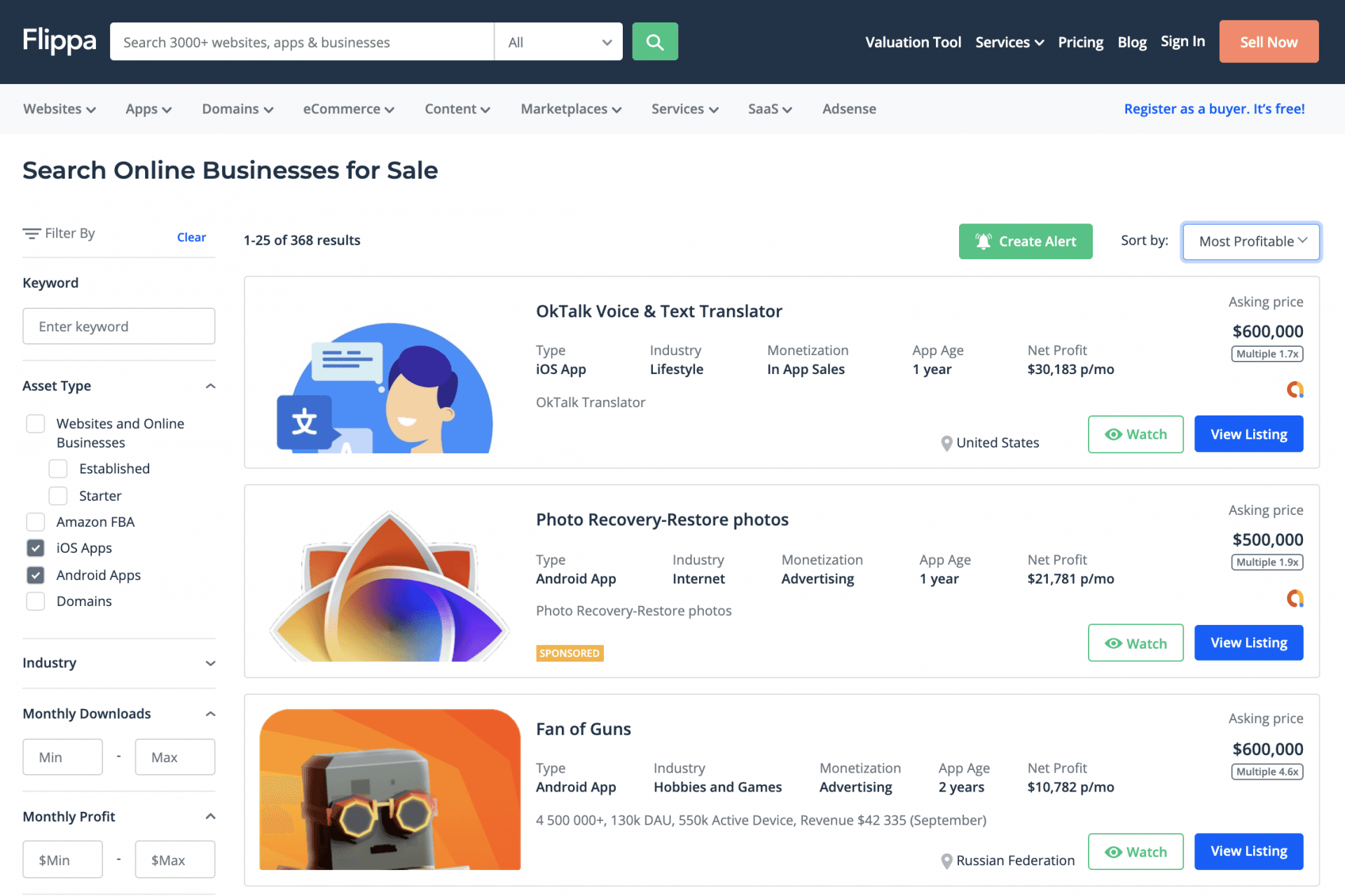Open the Services menu in the top bar
Viewport: 1345px width, 896px height.
click(x=1009, y=41)
